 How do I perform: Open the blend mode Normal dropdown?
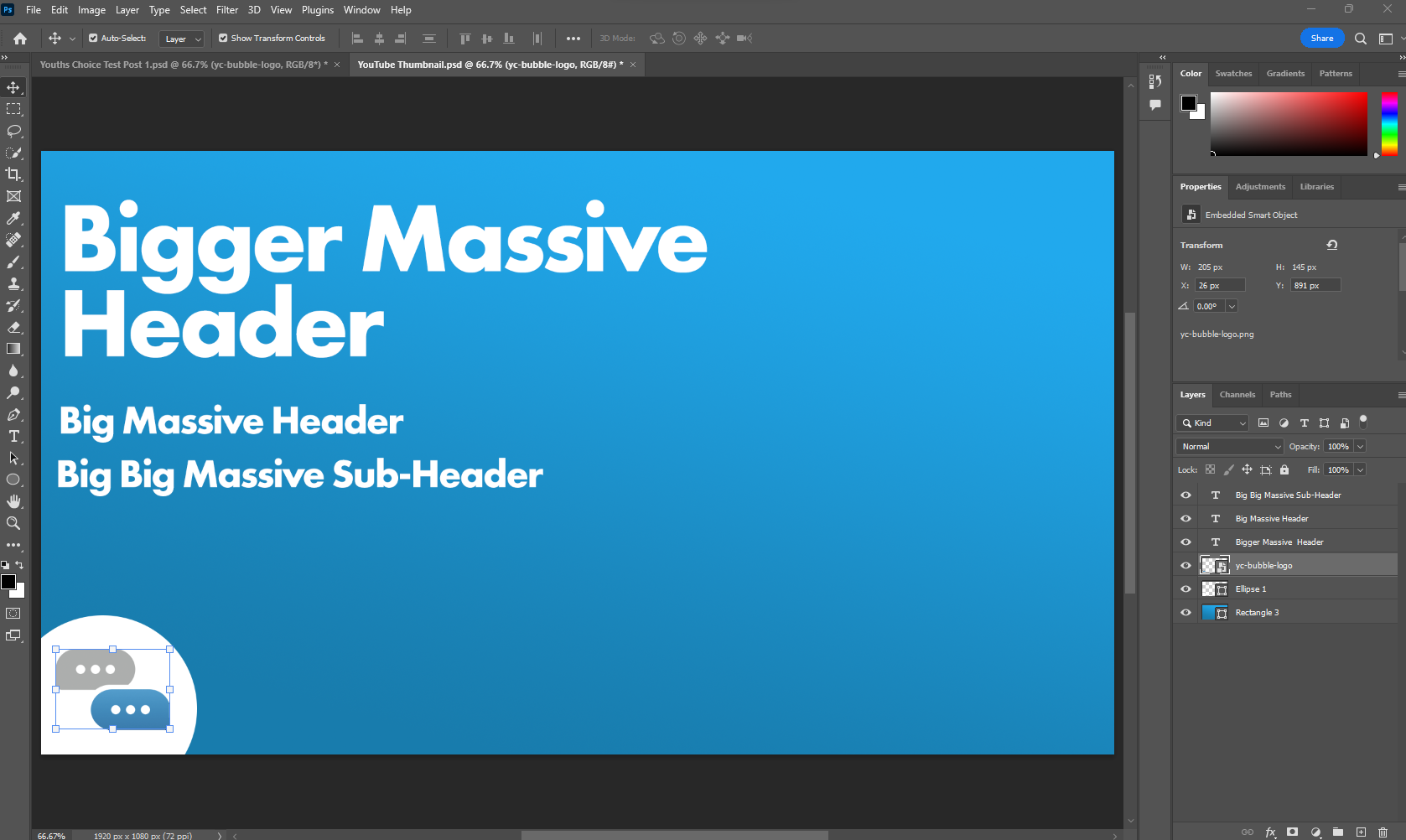tap(1229, 447)
